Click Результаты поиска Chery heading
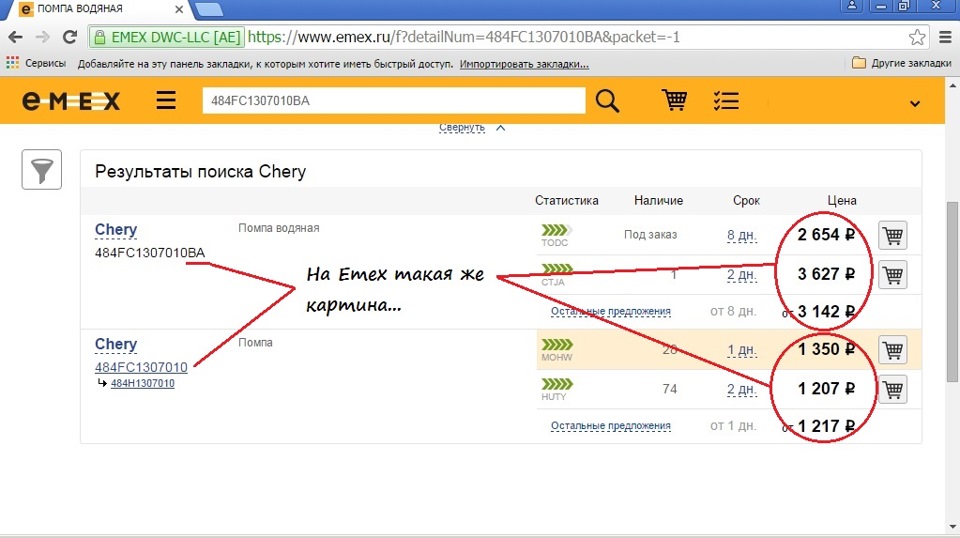This screenshot has height=538, width=960. (x=200, y=171)
